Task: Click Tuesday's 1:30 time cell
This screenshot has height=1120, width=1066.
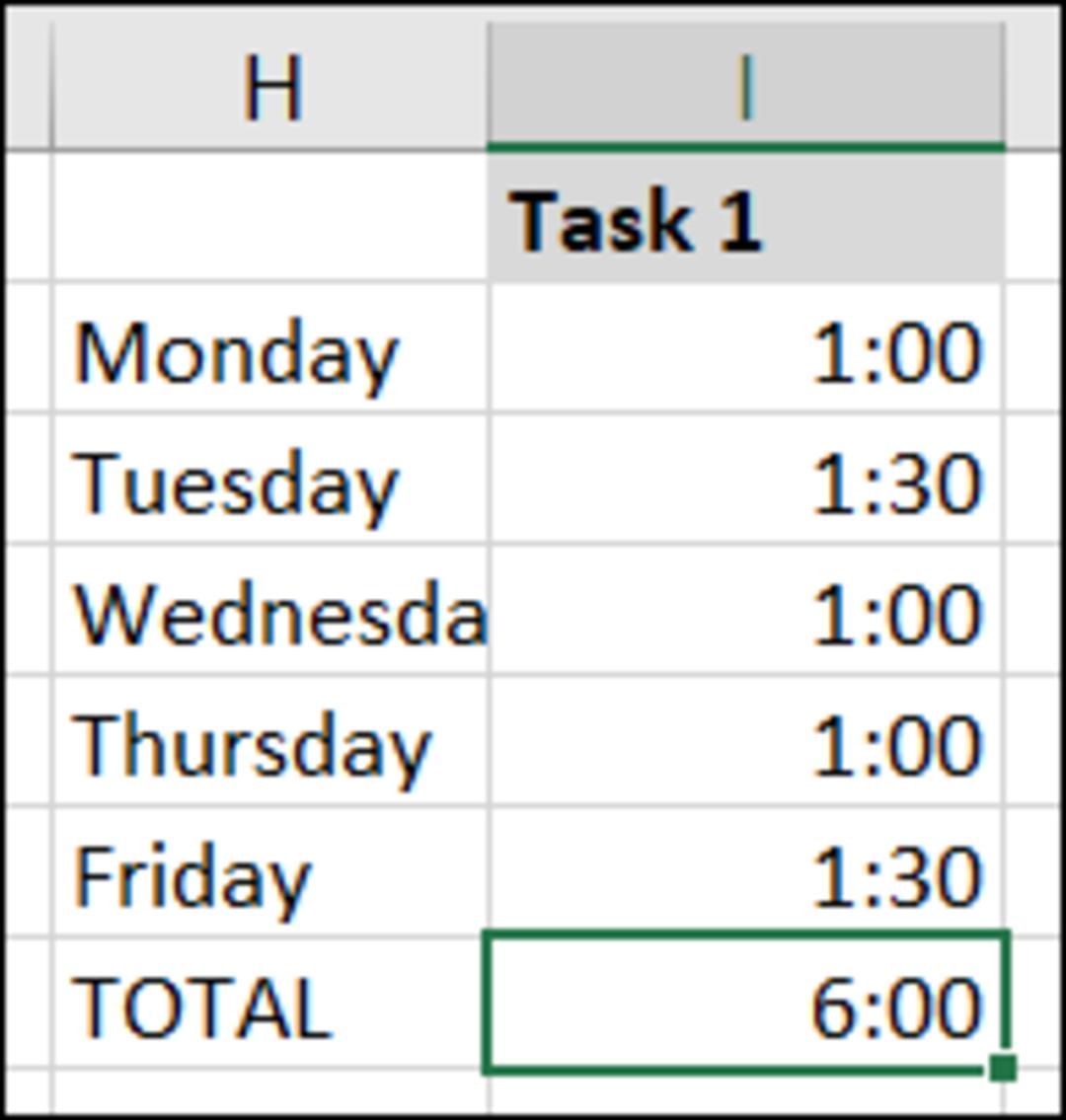Action: [746, 479]
